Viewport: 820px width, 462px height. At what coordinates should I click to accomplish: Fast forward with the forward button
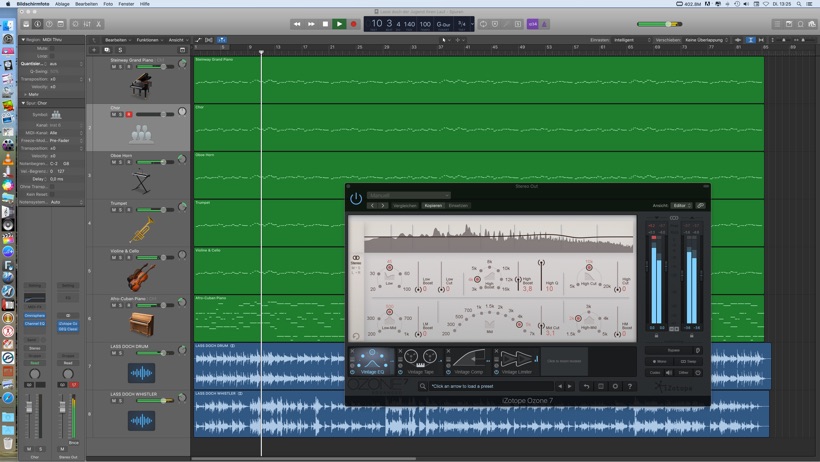311,24
